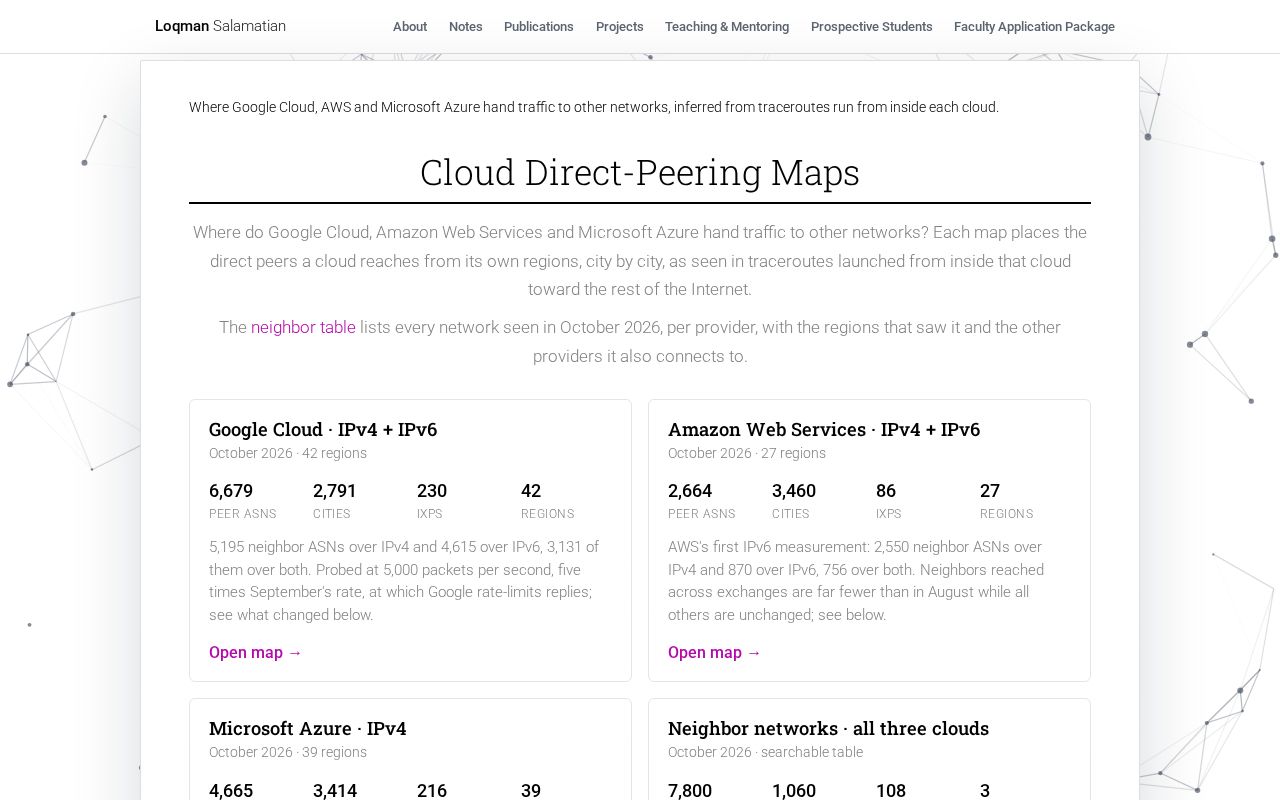Click the Cloud Direct-Peering Maps heading

[x=640, y=172]
